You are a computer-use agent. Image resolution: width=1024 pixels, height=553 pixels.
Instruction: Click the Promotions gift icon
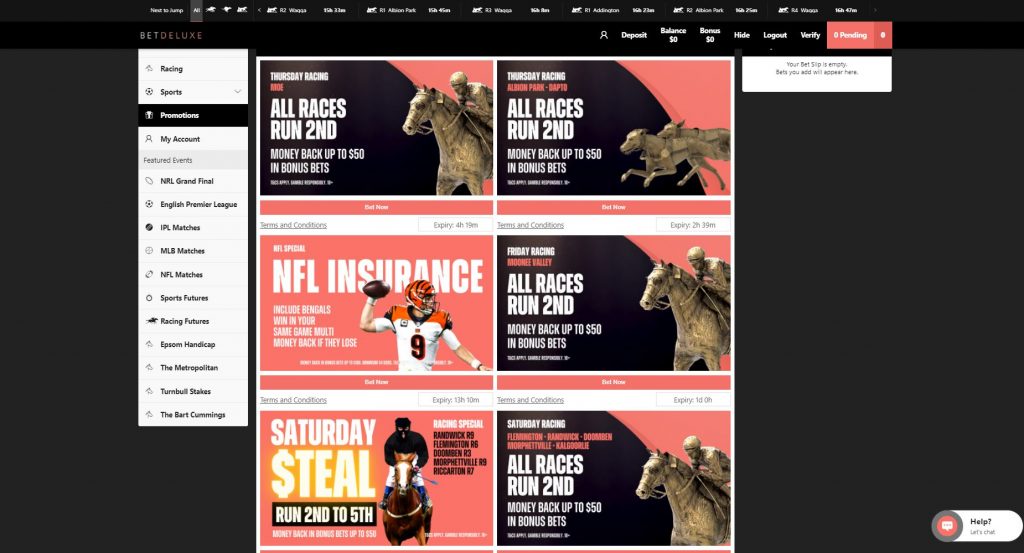coord(149,116)
